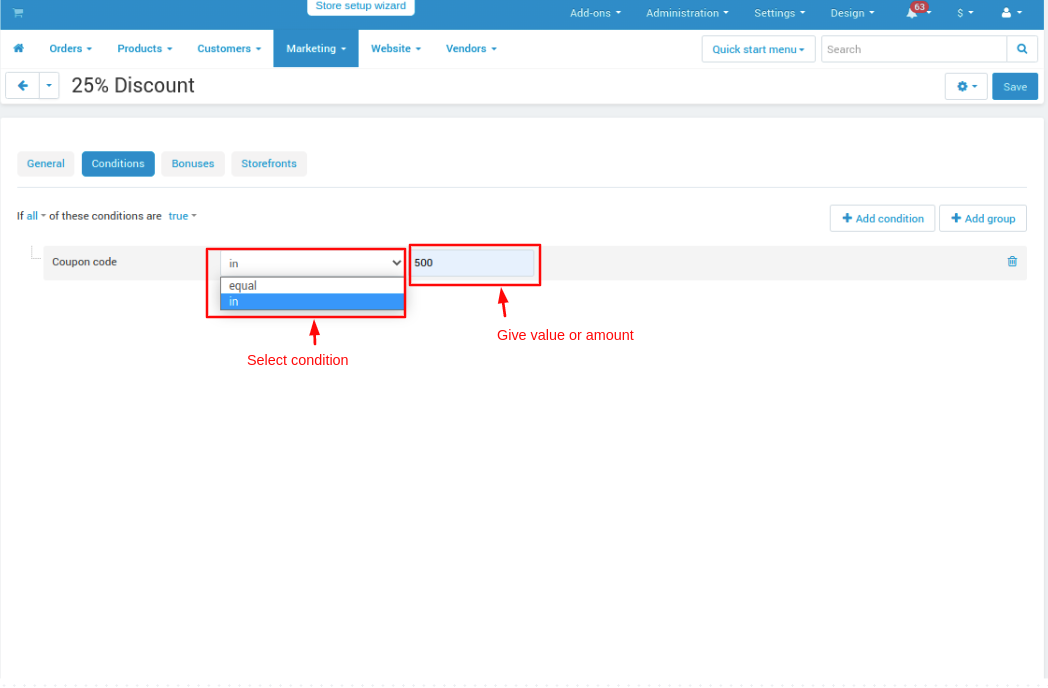Click the coupon code value field
The image size is (1048, 688).
click(x=473, y=263)
